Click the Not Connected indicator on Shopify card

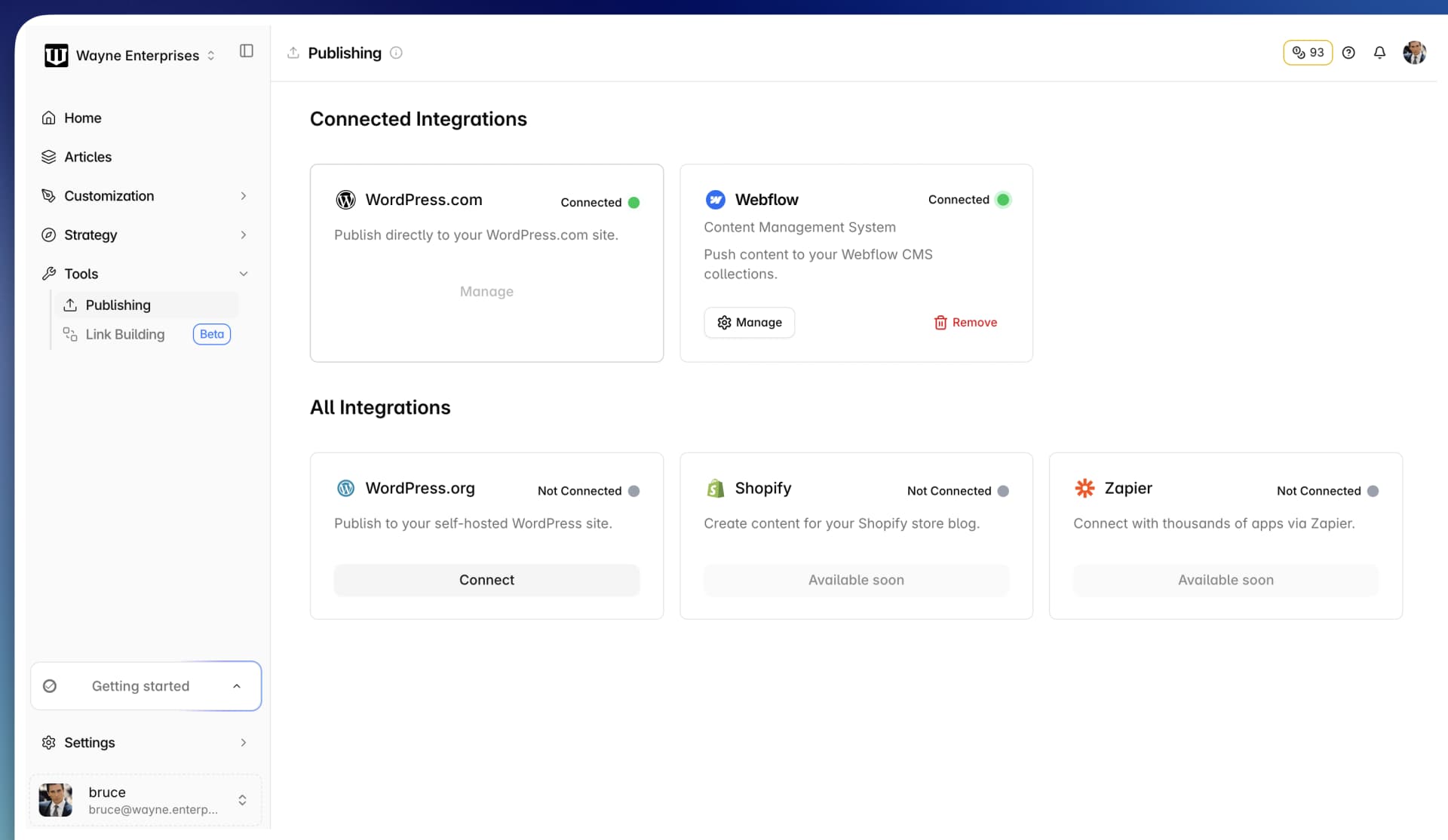1003,491
